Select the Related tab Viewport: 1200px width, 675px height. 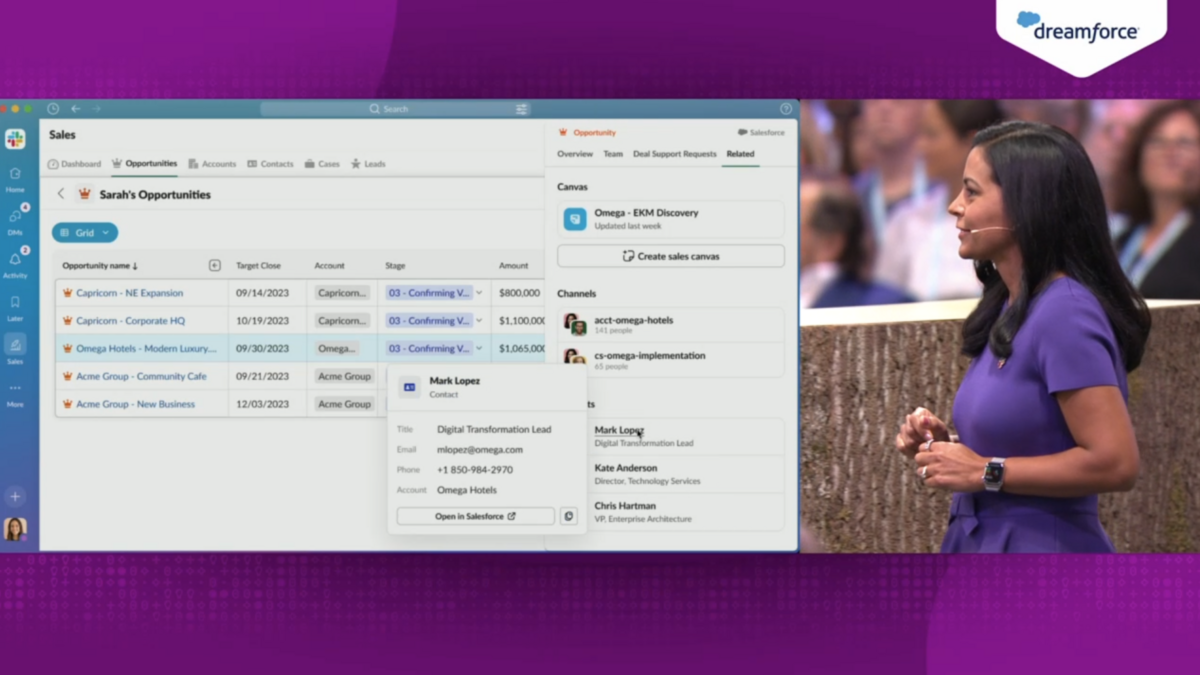[740, 154]
